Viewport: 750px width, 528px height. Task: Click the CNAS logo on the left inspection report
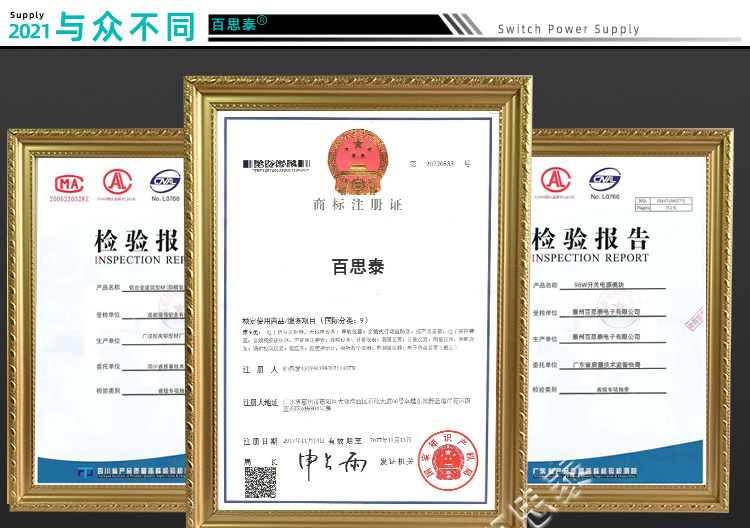click(165, 181)
